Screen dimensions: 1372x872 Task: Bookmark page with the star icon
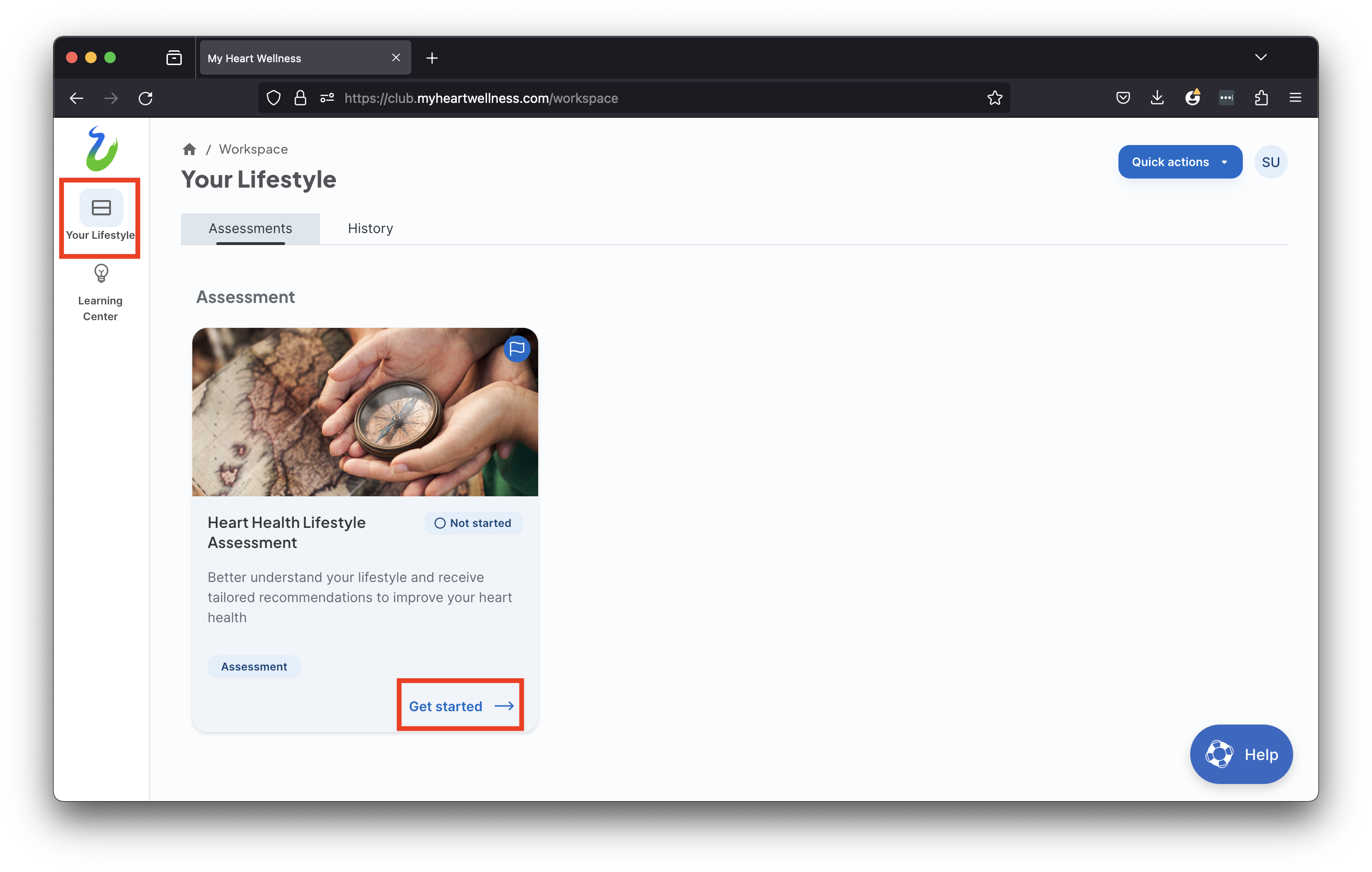coord(994,98)
